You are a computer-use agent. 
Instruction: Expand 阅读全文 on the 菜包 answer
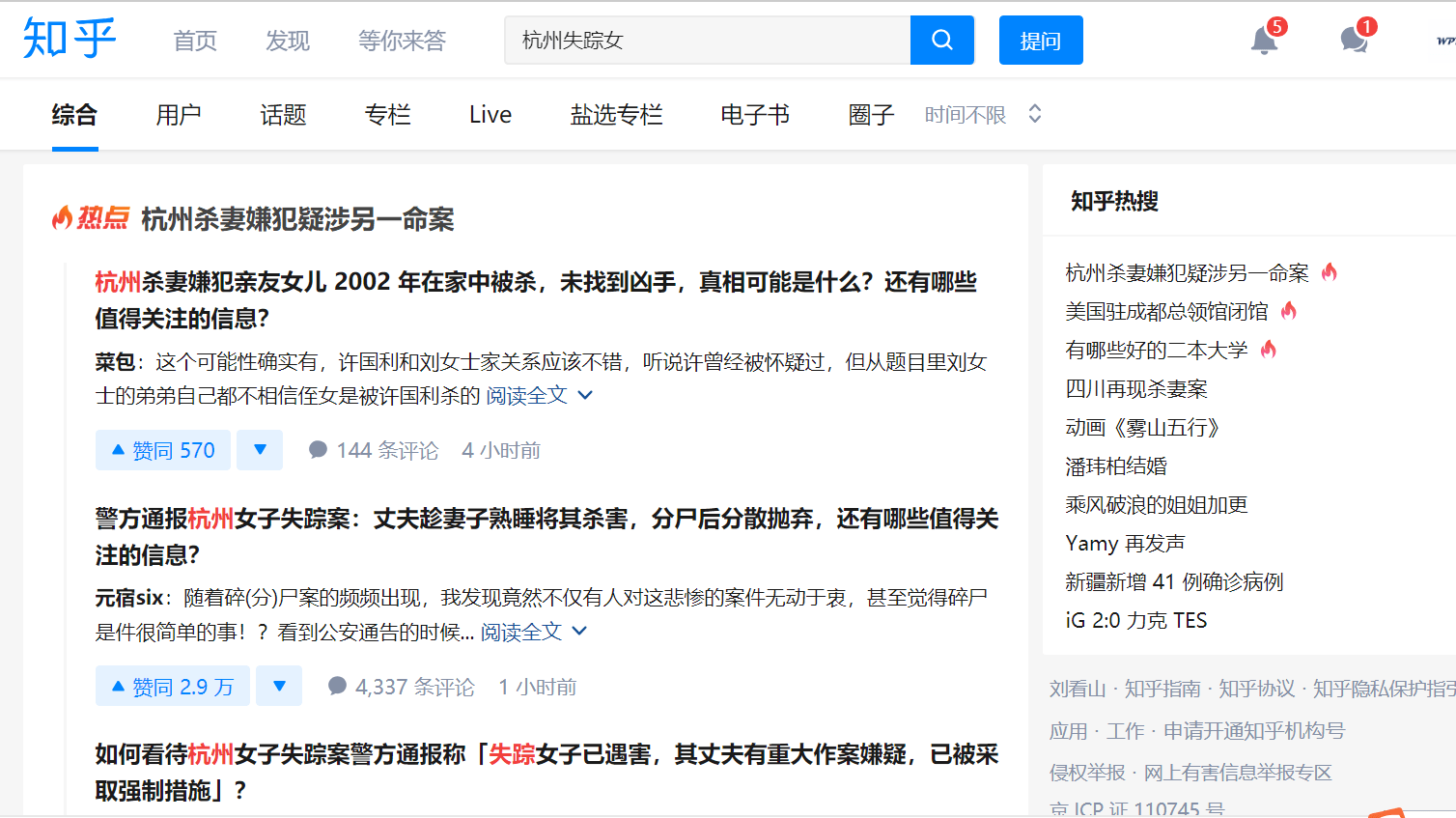click(538, 396)
